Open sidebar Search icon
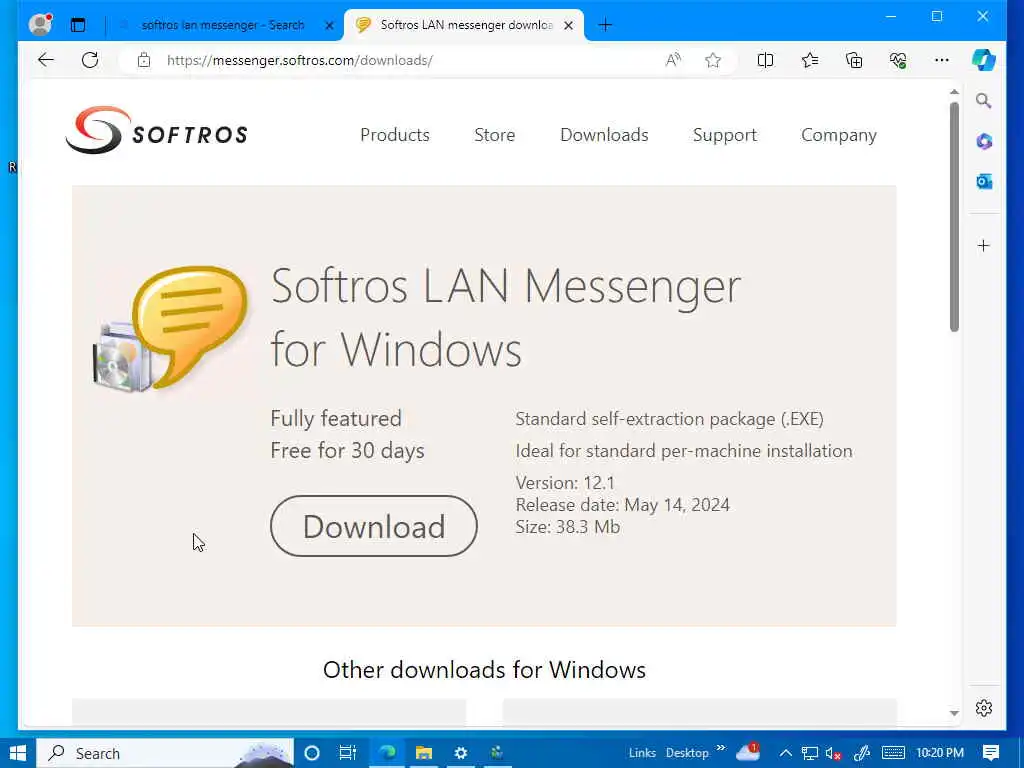 click(x=984, y=101)
